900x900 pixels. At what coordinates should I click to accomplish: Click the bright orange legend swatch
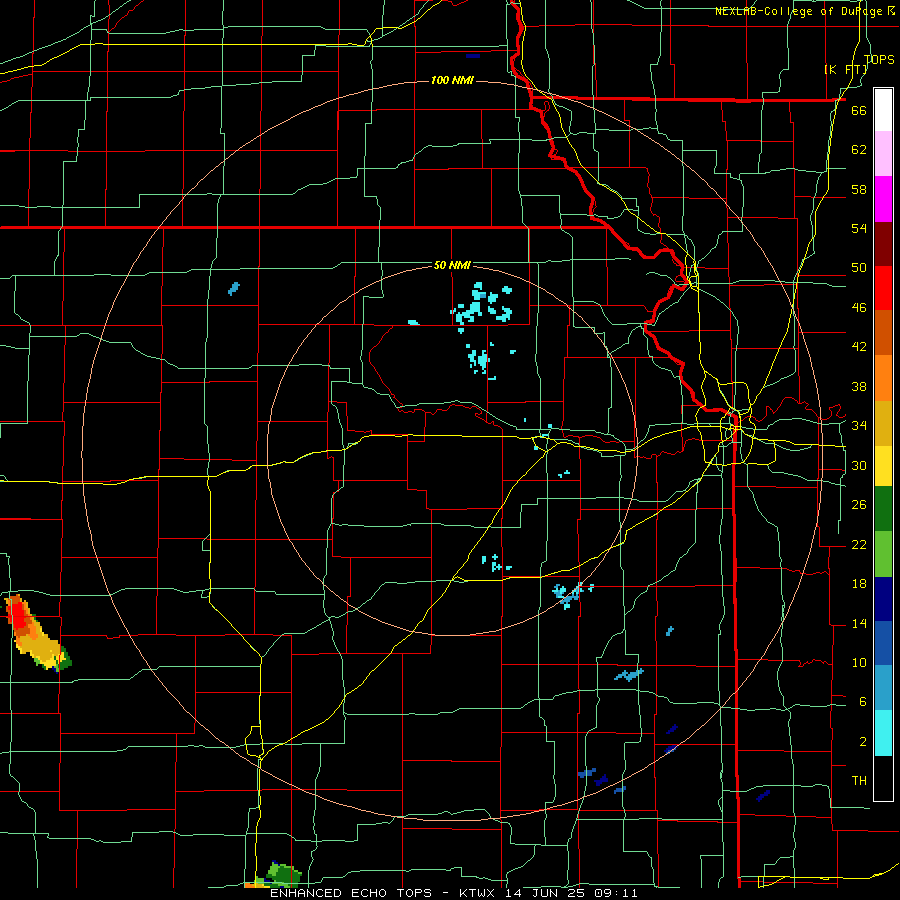coord(883,378)
